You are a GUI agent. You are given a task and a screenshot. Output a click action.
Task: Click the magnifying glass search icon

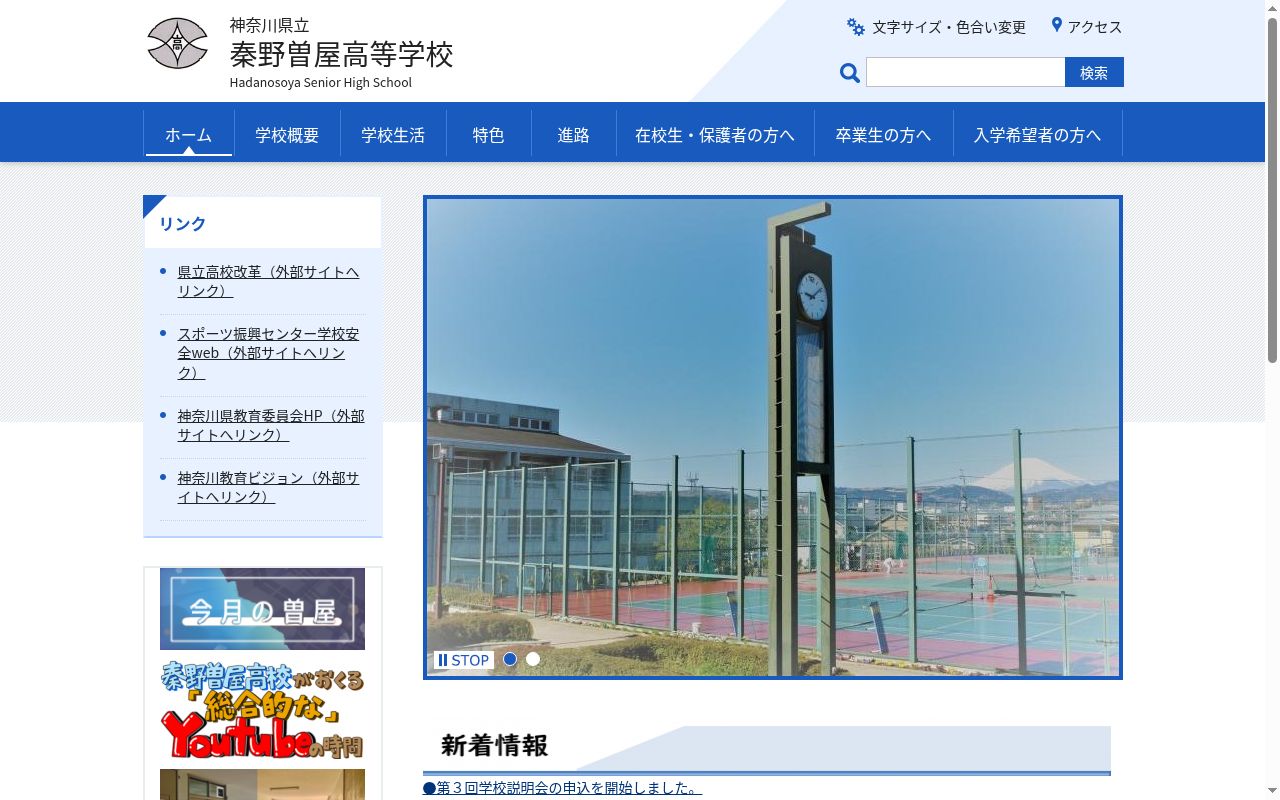click(850, 73)
